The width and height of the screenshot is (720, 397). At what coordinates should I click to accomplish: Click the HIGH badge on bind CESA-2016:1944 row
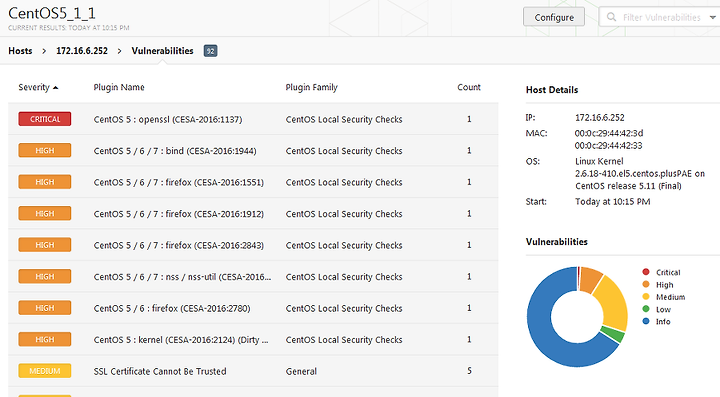(x=45, y=151)
